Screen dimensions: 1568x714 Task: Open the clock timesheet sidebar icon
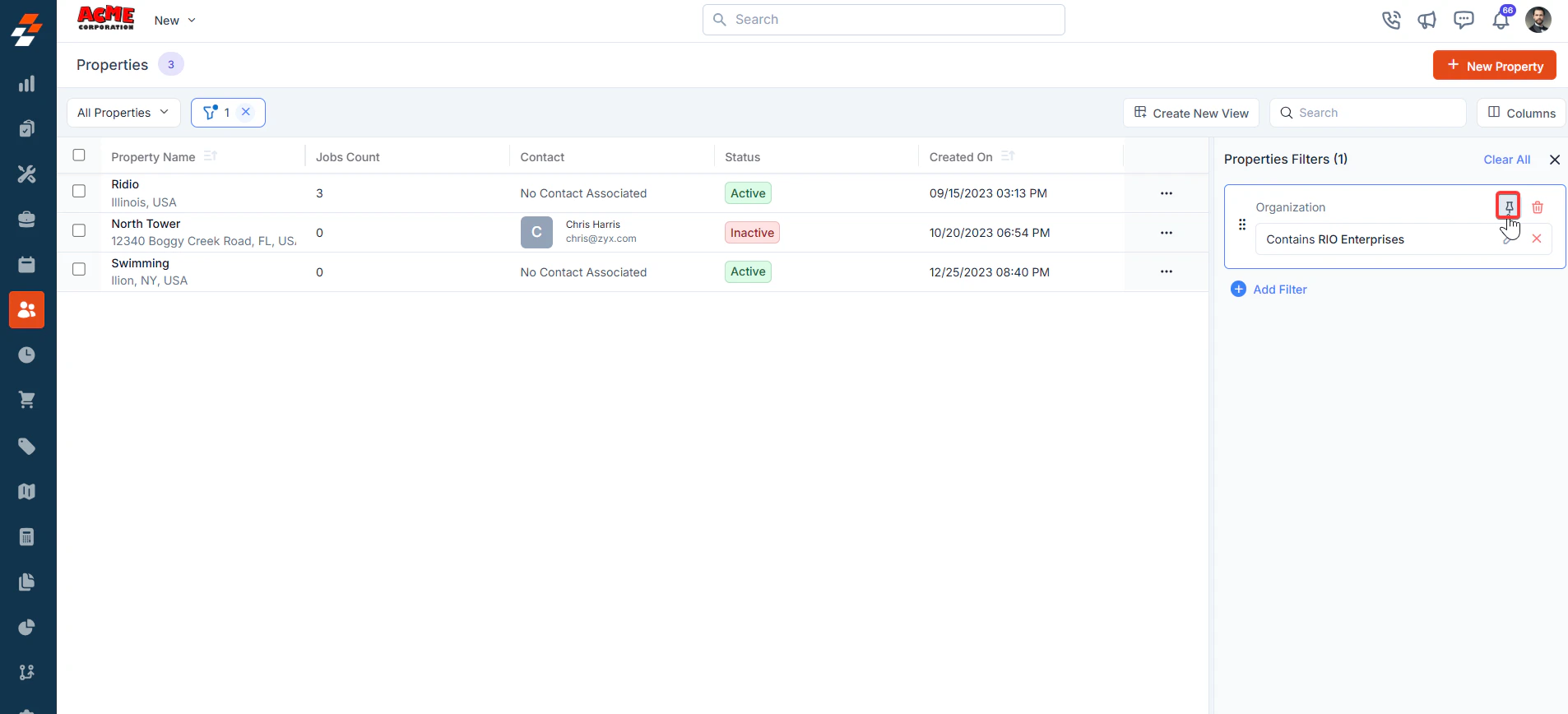26,355
